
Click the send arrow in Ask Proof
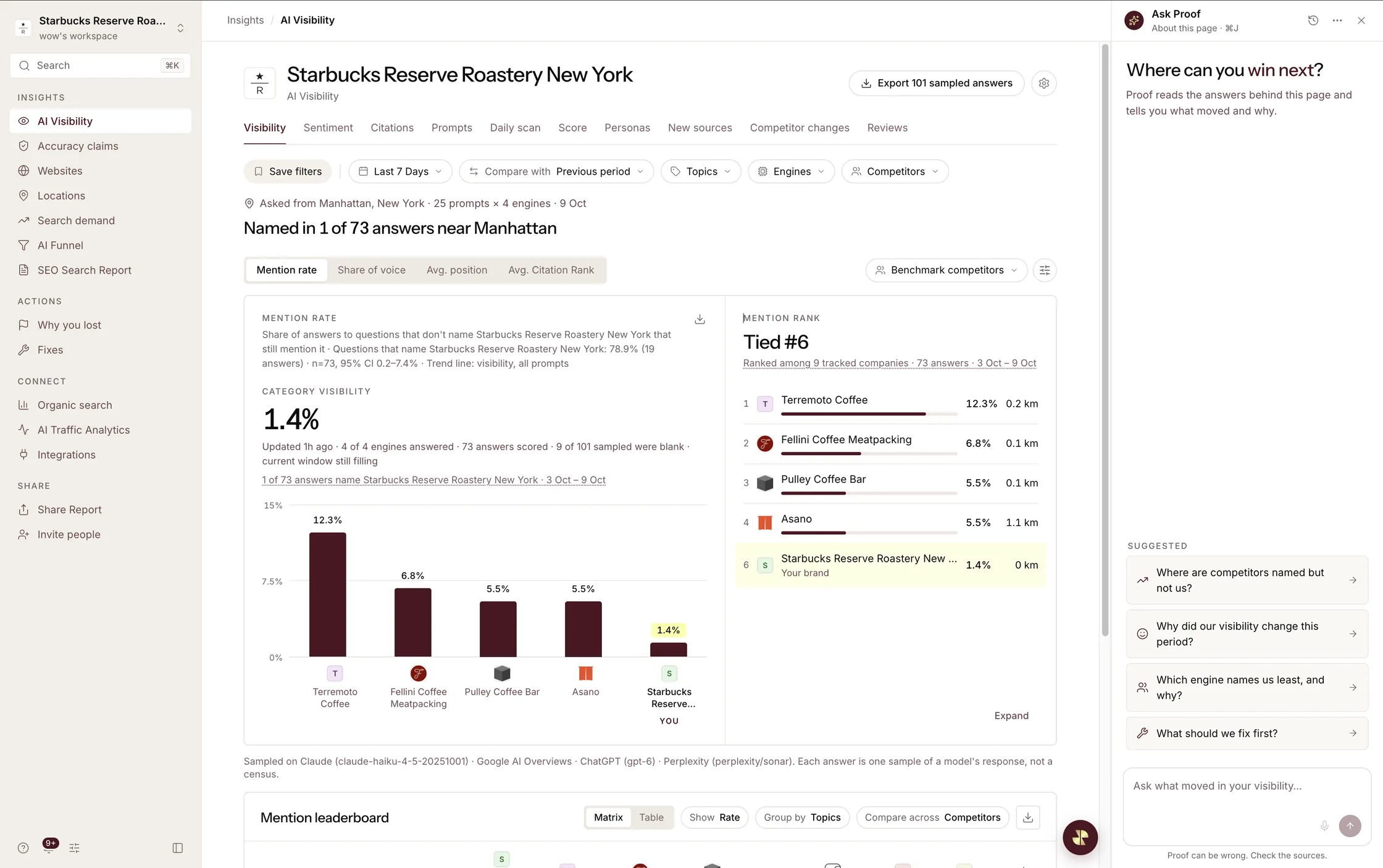tap(1350, 826)
